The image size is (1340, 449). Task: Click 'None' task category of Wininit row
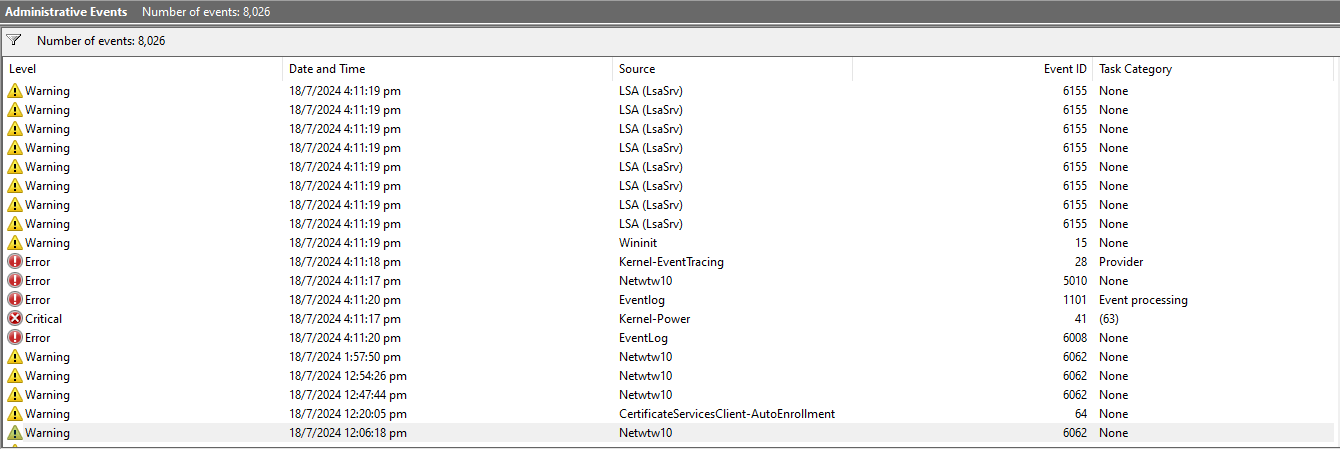1113,243
